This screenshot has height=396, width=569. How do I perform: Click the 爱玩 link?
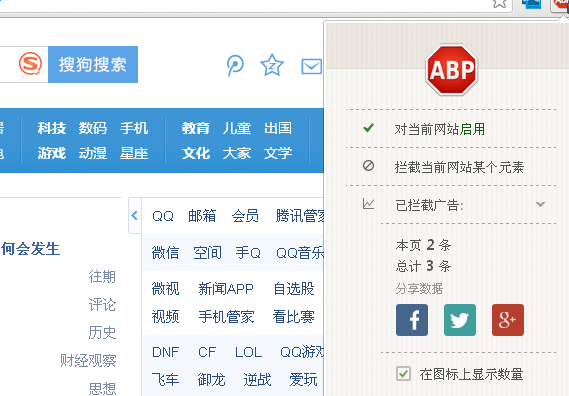tap(303, 380)
